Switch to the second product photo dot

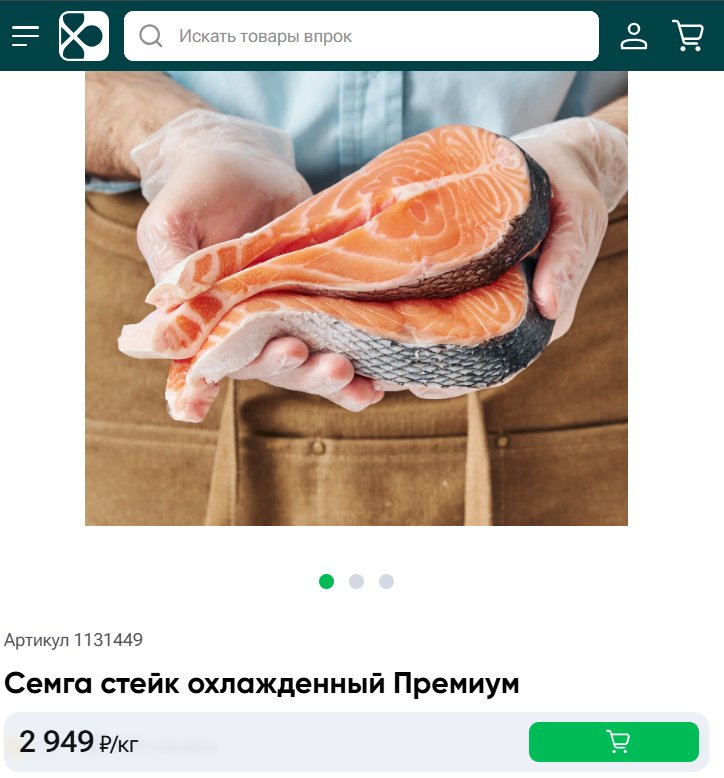(356, 581)
